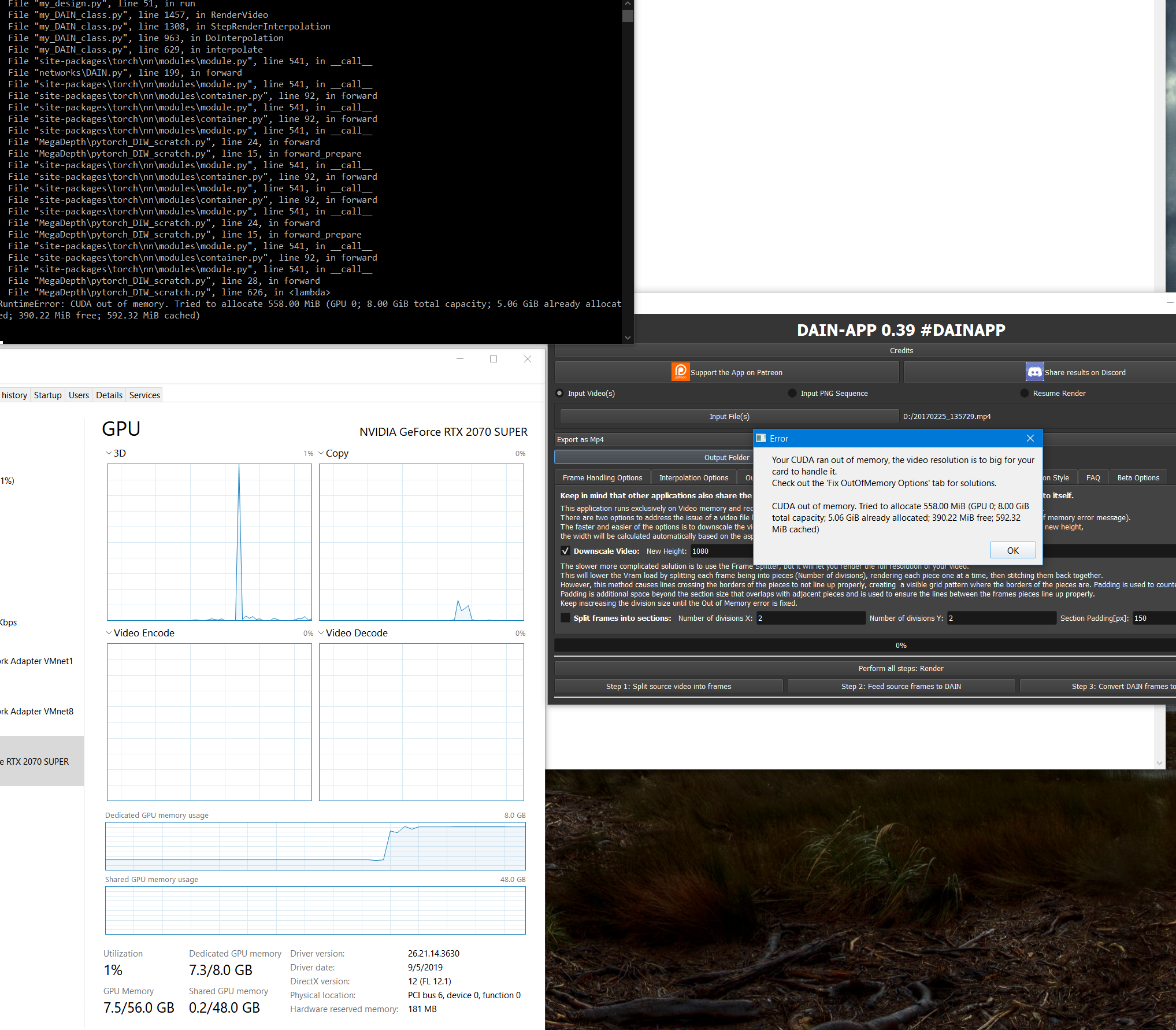Click Support the App on Patreon button
This screenshot has height=1030, width=1176.
coord(727,372)
